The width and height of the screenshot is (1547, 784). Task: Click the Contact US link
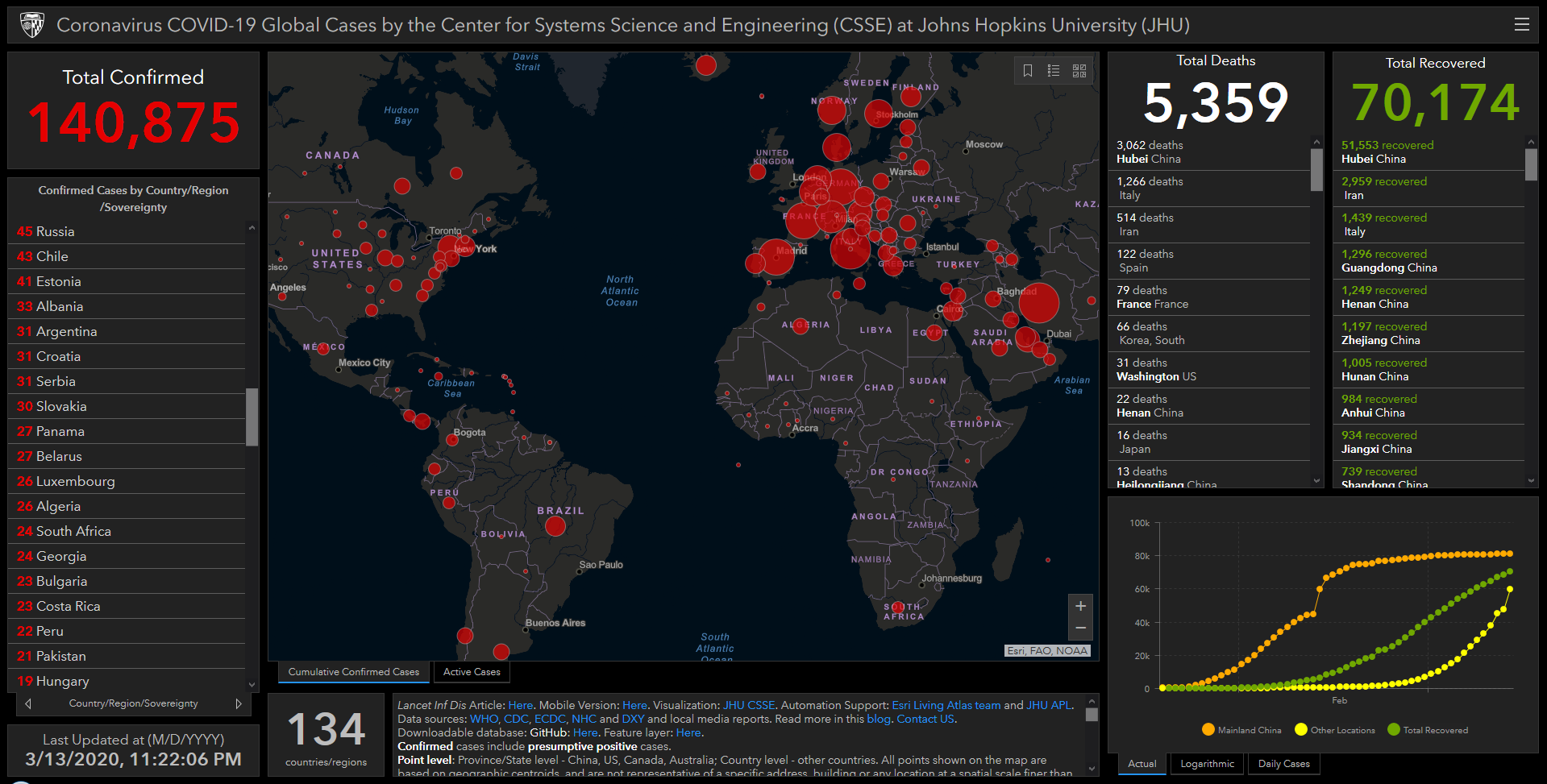pos(925,719)
